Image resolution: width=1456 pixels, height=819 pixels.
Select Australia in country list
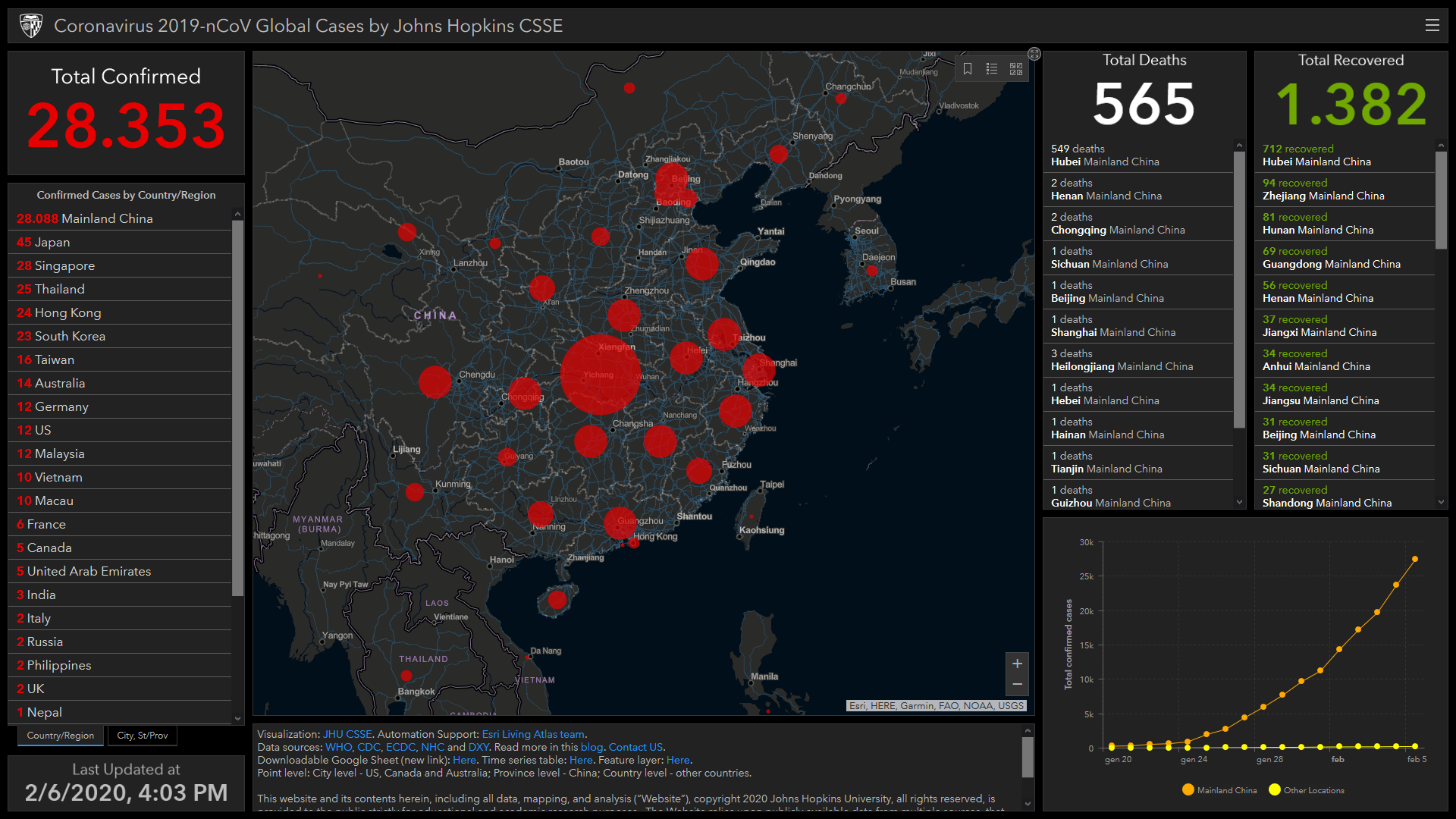pos(120,383)
